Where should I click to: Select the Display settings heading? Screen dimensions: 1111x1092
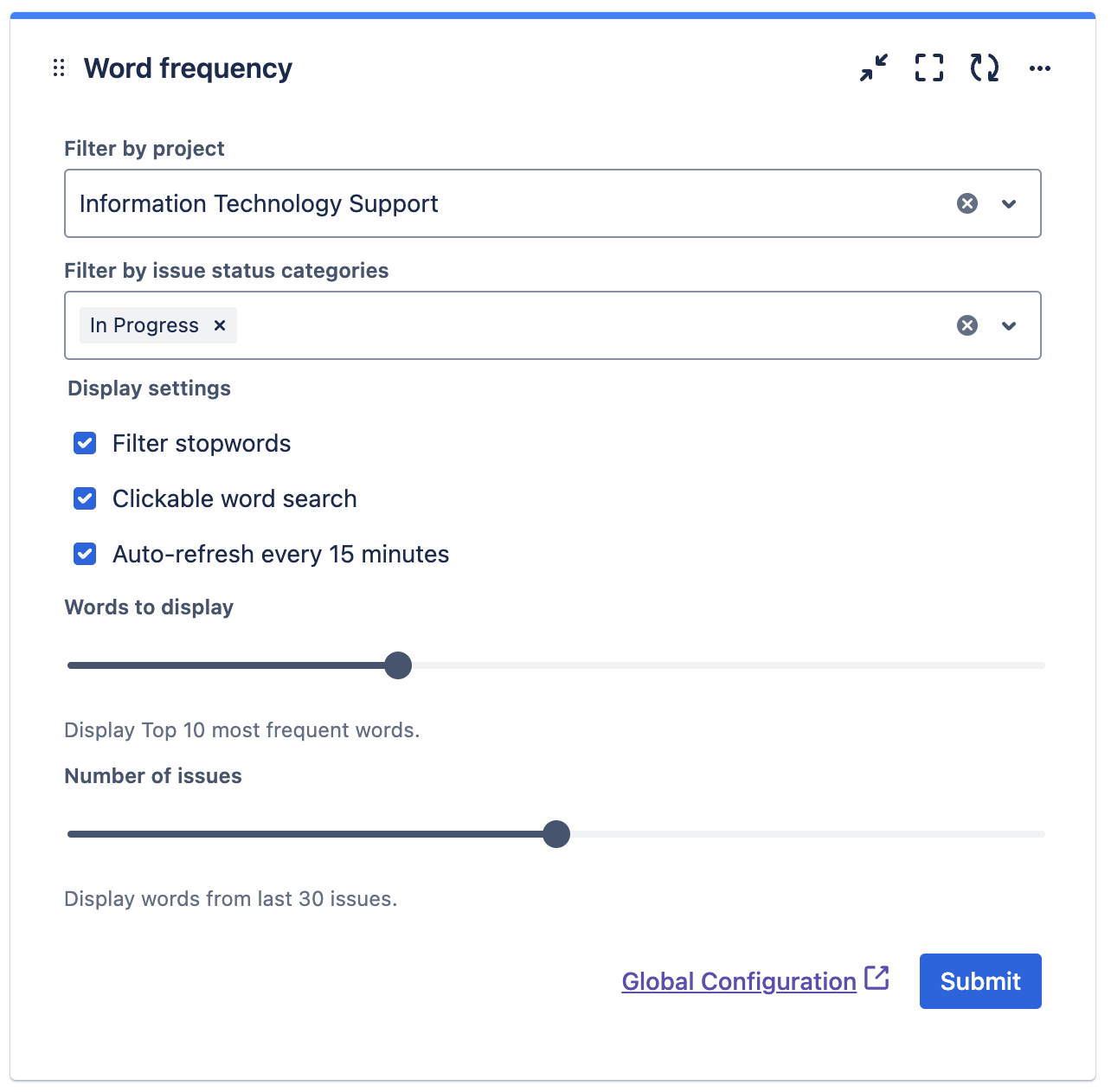click(x=149, y=388)
